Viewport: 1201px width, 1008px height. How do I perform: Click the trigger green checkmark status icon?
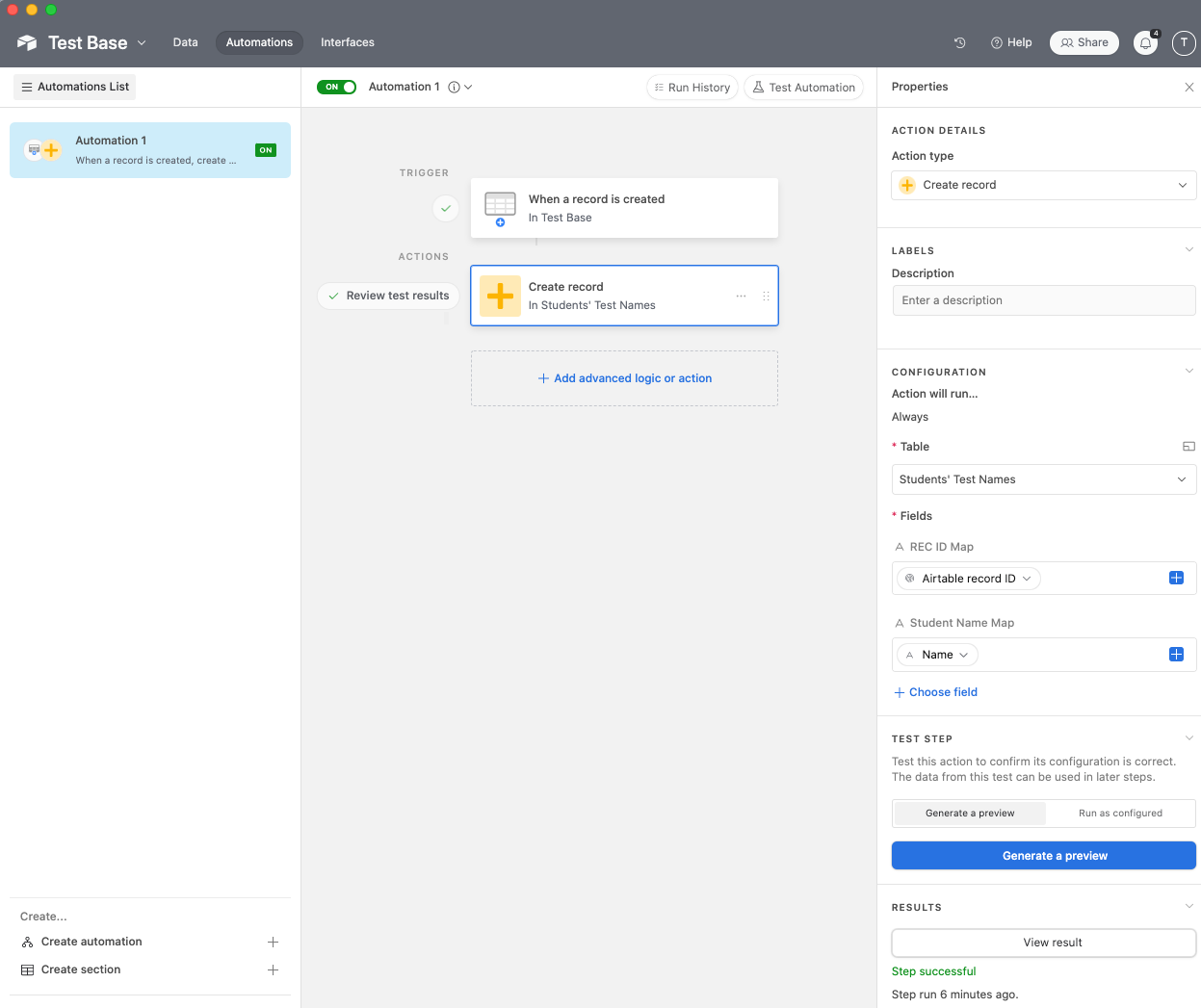[445, 208]
